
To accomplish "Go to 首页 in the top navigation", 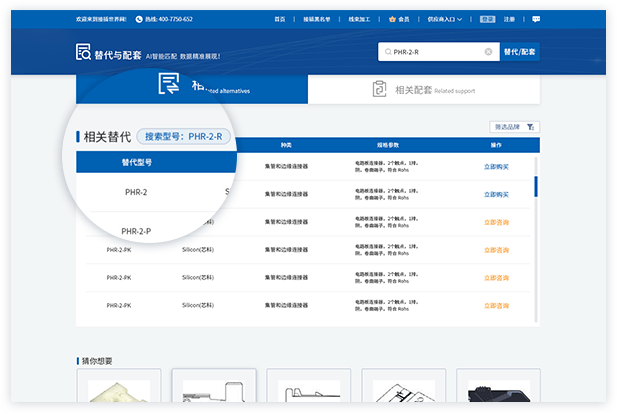I will [280, 19].
